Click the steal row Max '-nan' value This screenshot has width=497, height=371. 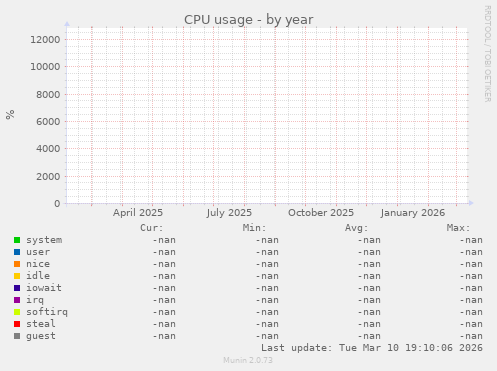point(471,324)
